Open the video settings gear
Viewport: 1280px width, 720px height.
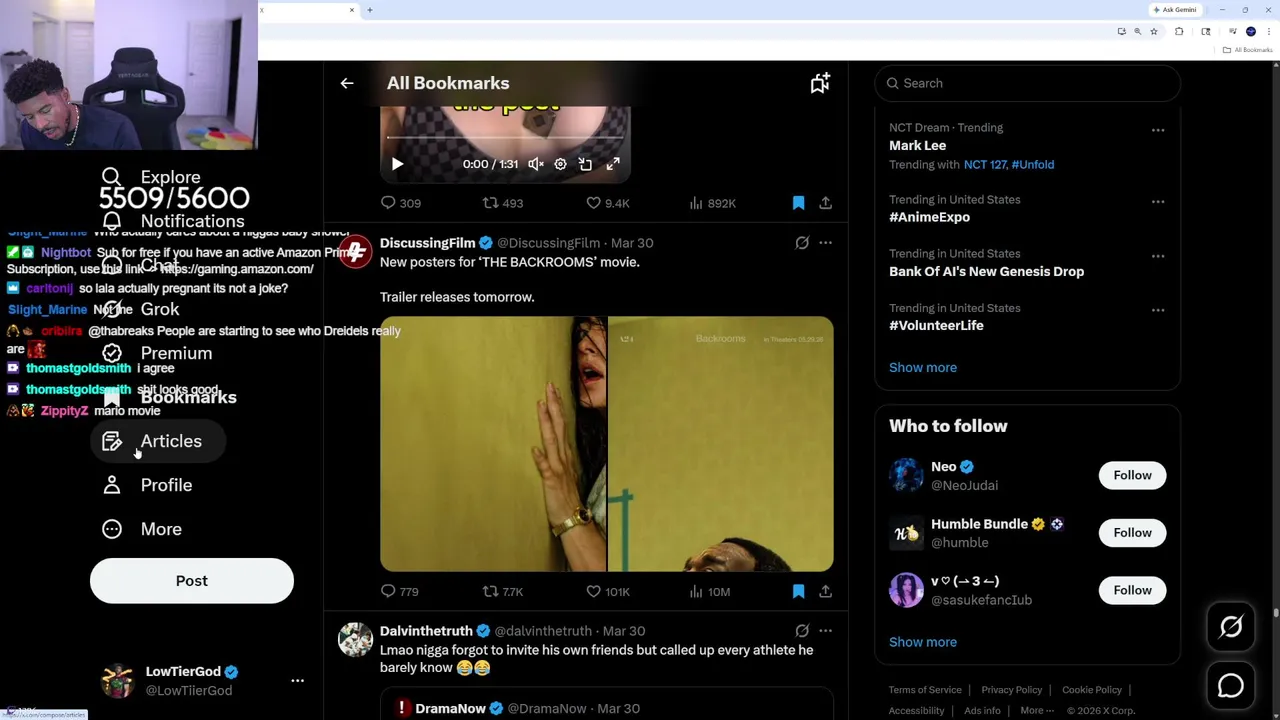pos(560,164)
